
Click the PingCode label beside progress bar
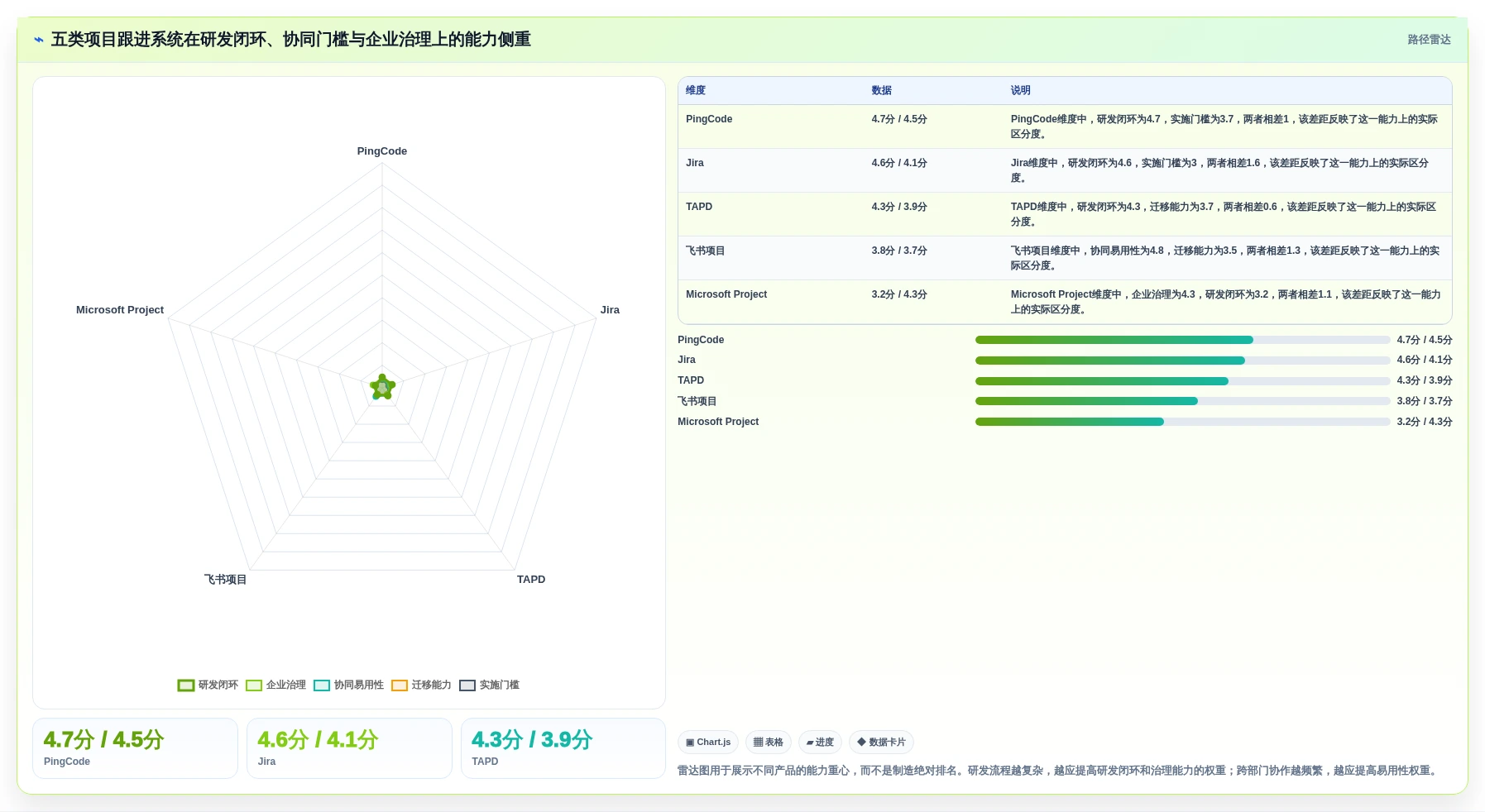701,340
